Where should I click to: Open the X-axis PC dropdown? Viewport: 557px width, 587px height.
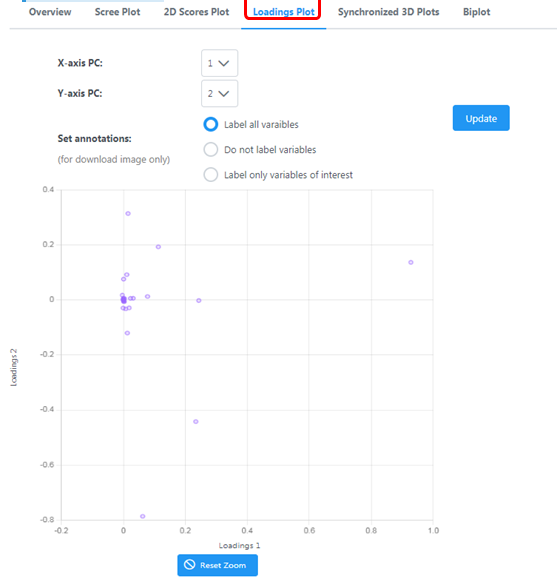pos(219,63)
